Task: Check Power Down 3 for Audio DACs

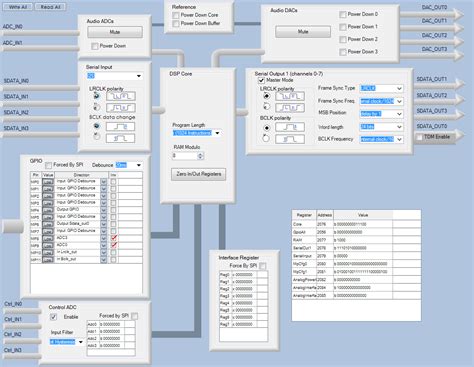Action: (343, 52)
